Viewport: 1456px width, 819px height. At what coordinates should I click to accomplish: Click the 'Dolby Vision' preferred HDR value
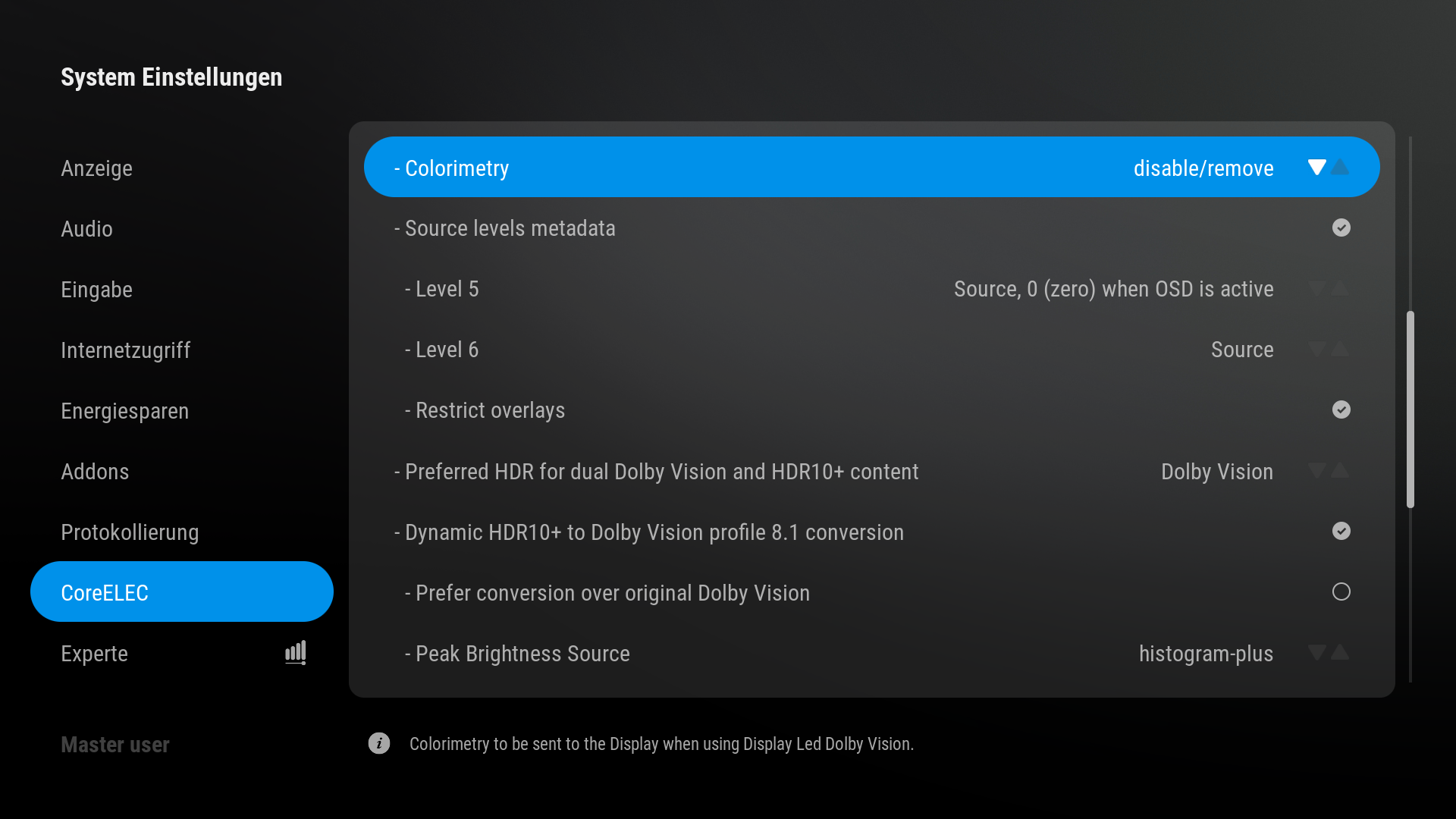[x=1217, y=472]
